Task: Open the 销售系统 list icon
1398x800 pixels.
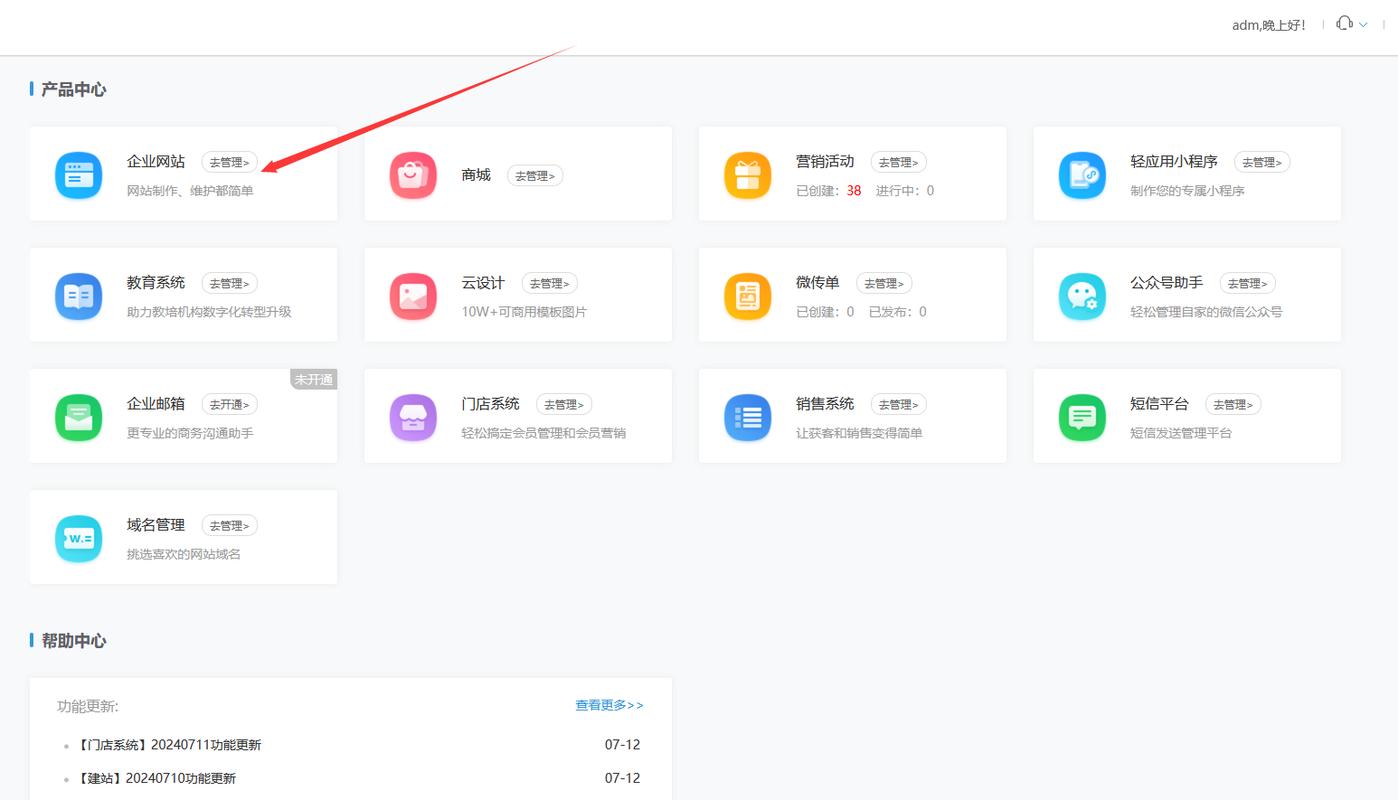Action: [748, 418]
